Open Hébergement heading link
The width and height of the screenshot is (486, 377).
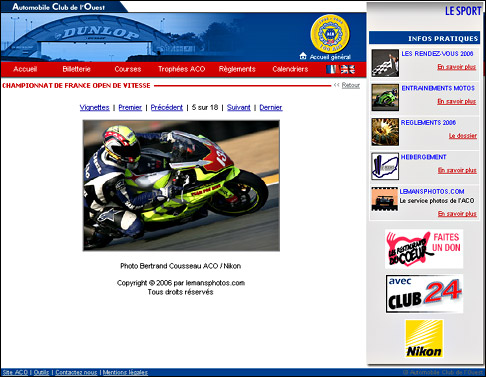(423, 157)
